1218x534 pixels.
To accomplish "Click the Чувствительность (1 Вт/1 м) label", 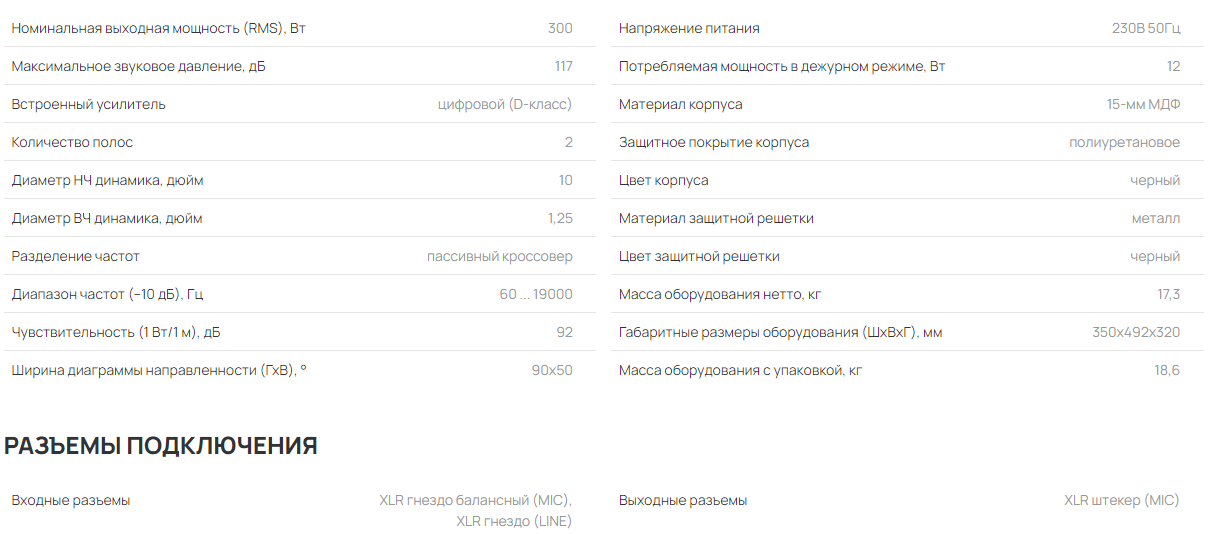I will click(116, 332).
